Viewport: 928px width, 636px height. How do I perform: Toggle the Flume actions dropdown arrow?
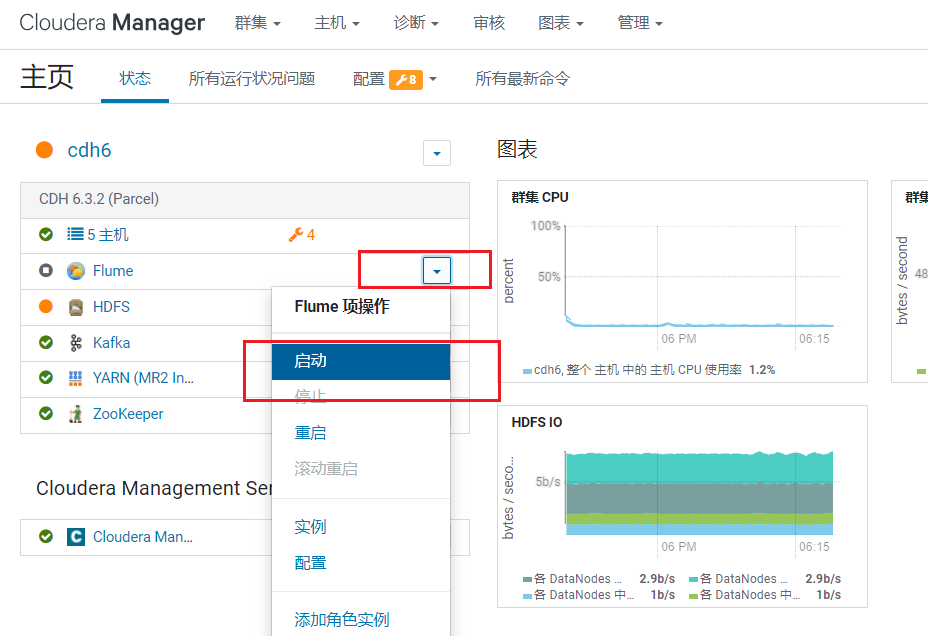tap(437, 271)
